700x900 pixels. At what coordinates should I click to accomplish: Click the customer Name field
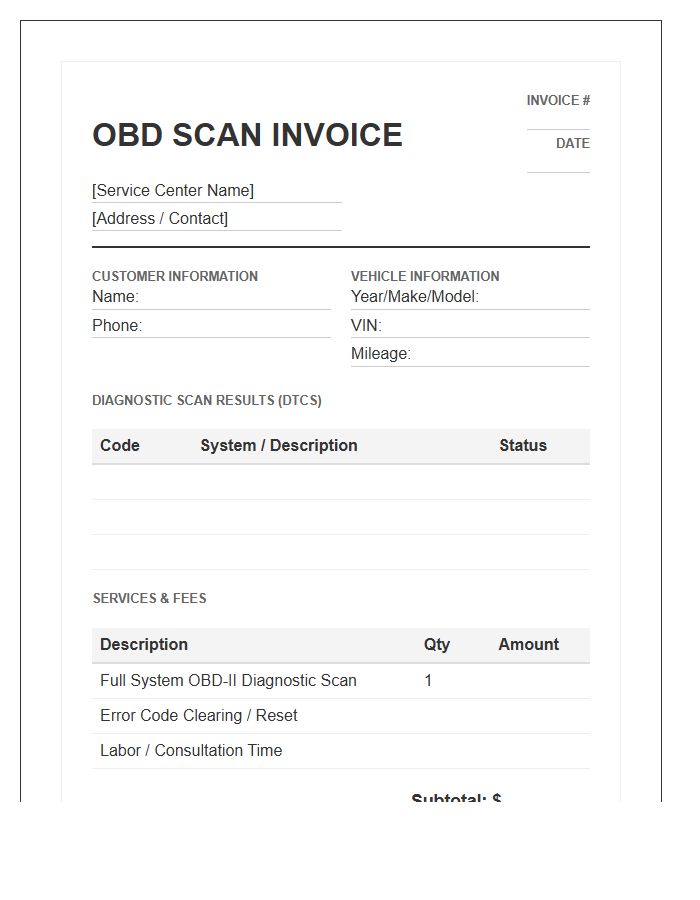211,297
